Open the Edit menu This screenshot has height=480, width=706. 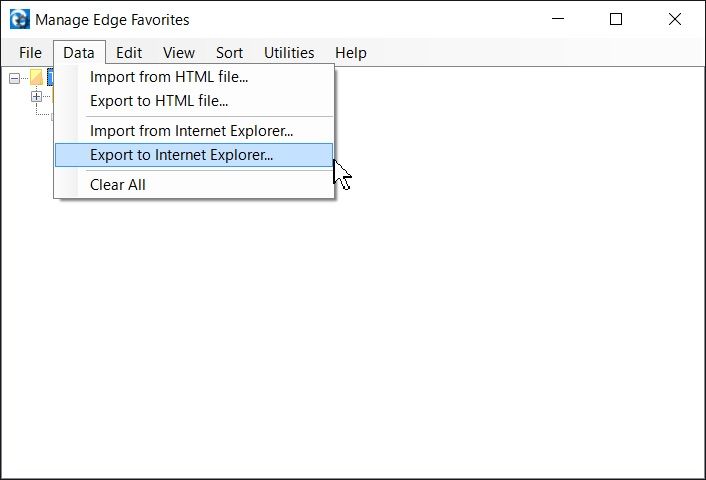[129, 53]
